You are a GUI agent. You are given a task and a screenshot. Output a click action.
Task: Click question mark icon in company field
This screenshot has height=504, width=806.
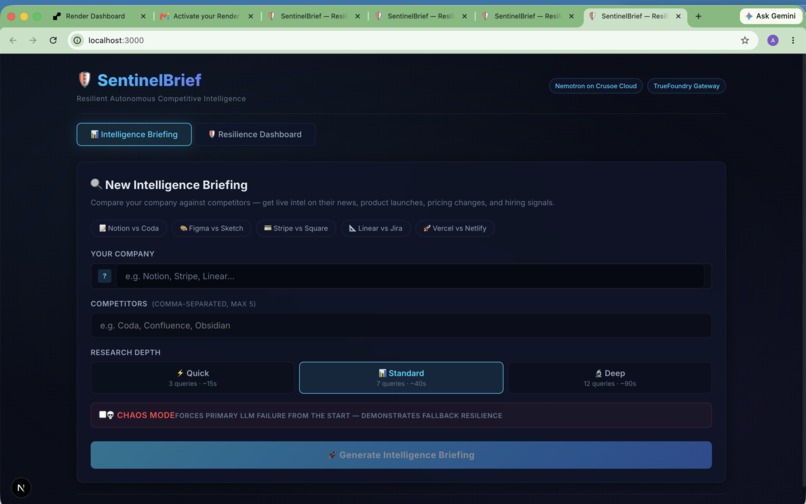tap(104, 276)
